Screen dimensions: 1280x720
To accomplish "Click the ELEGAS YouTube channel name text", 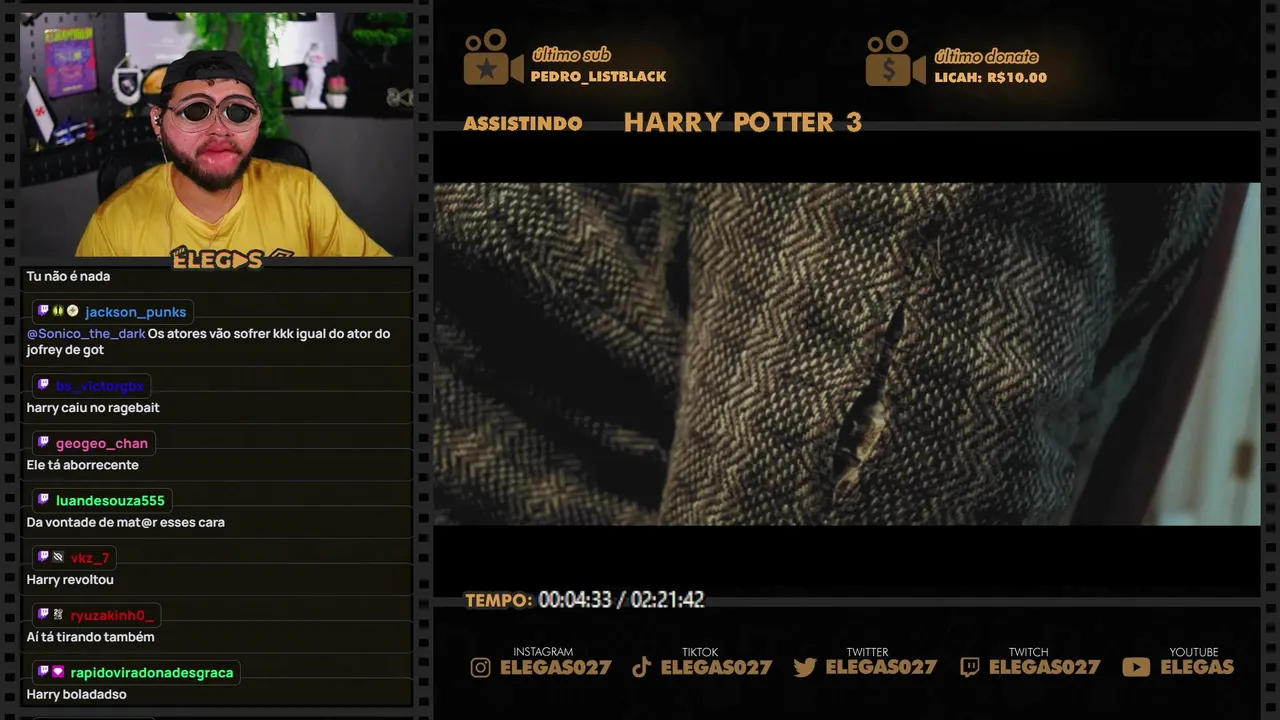I will point(1197,667).
